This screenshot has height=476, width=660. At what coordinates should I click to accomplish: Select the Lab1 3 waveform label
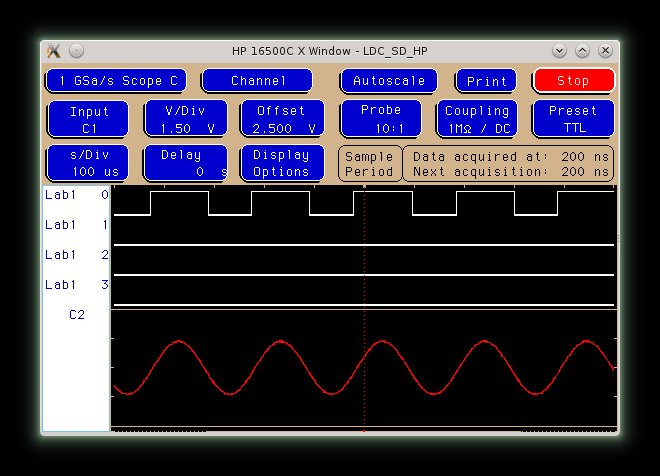point(77,285)
